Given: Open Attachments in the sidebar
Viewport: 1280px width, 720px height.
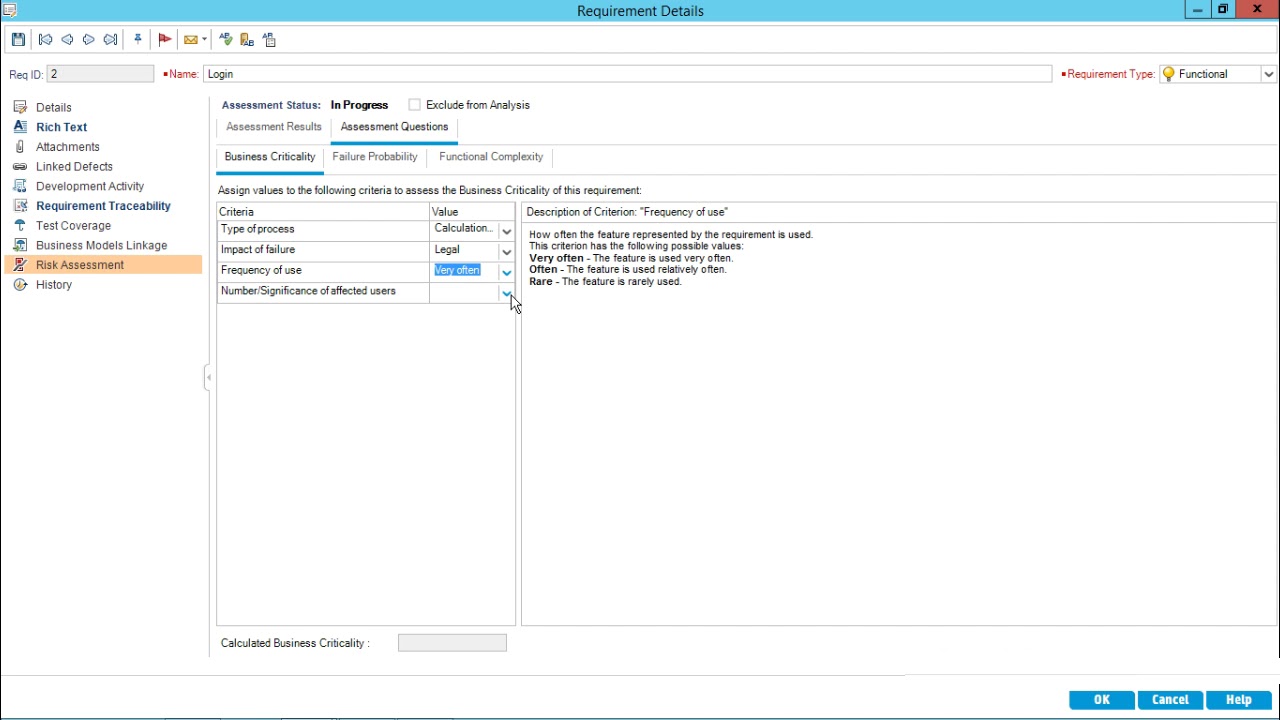Looking at the screenshot, I should click(68, 147).
